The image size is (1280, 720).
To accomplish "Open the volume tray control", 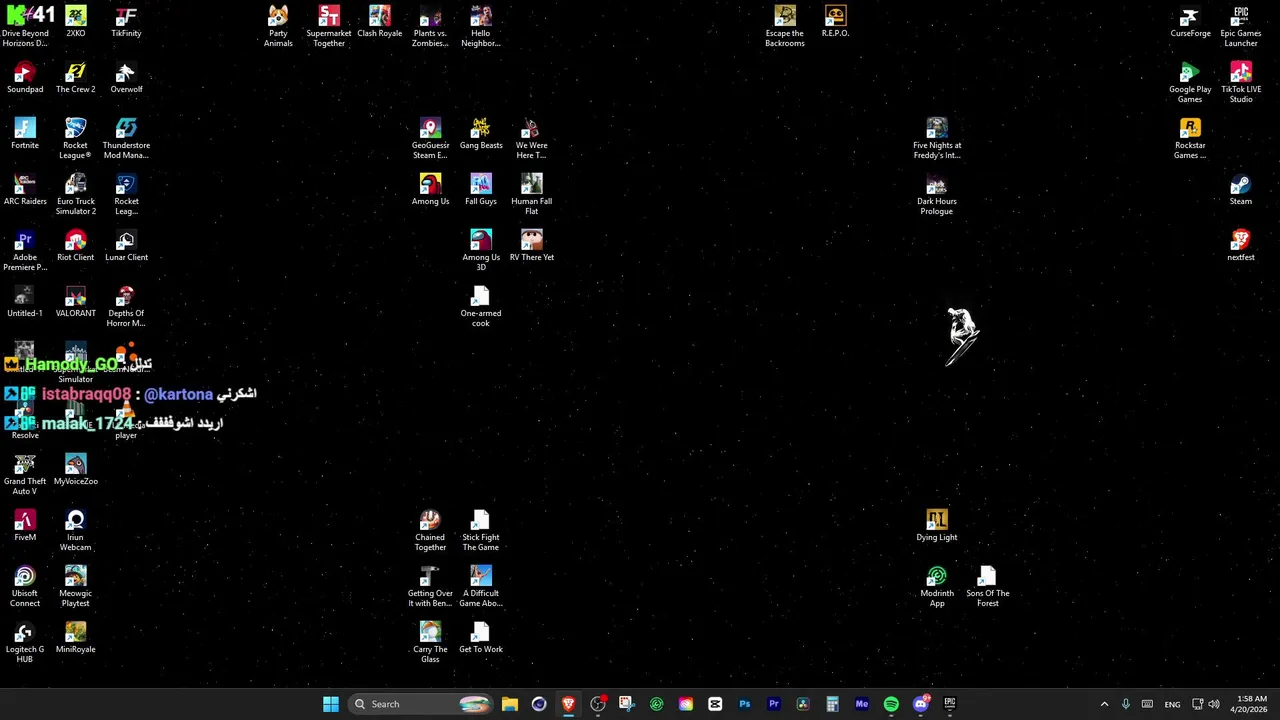I will pos(1214,704).
